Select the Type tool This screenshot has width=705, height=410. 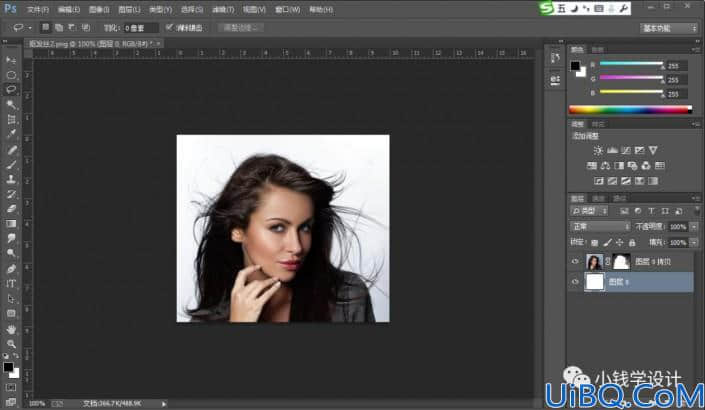[11, 284]
